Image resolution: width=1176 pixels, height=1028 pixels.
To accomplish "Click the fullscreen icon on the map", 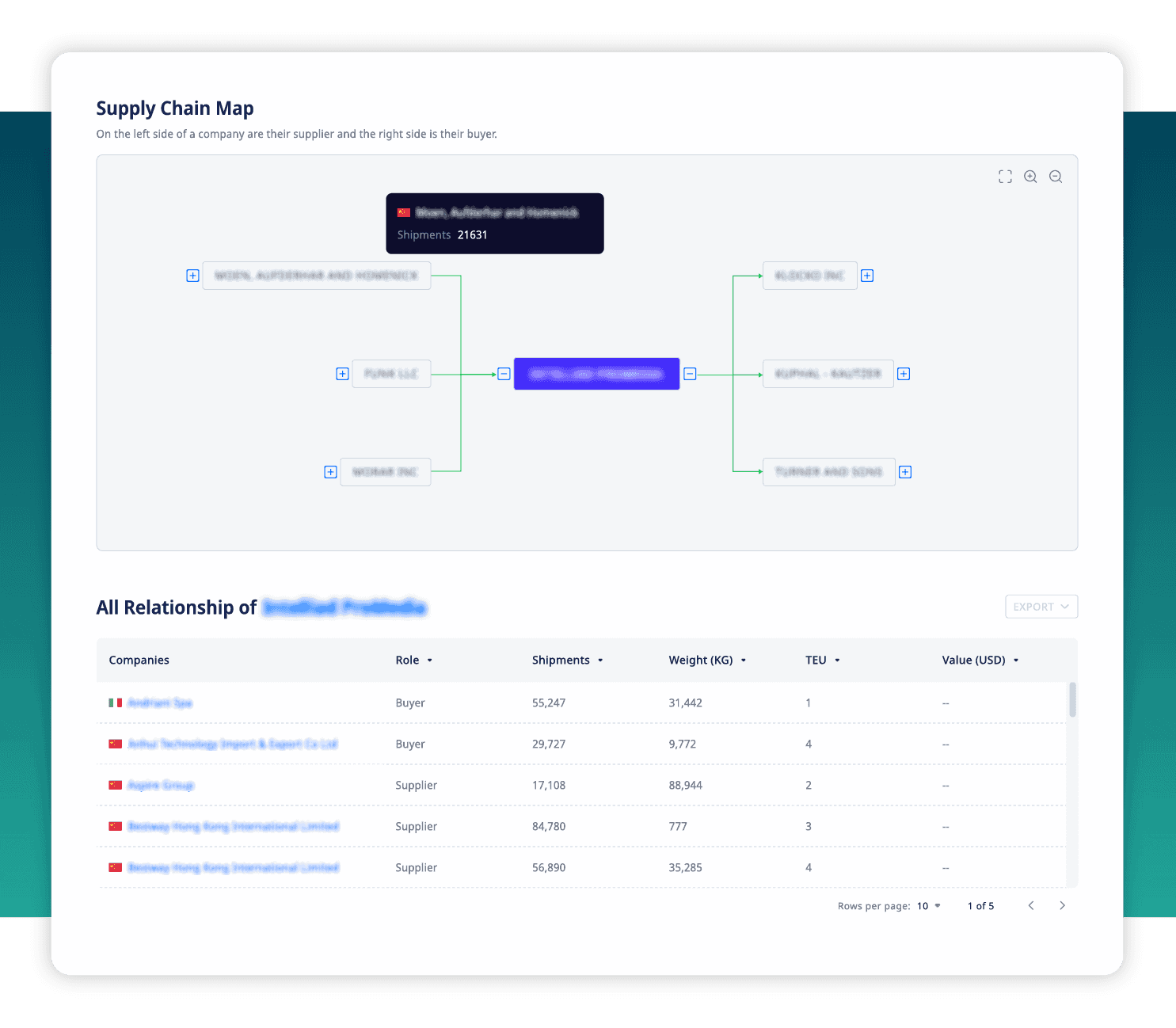I will [1005, 177].
